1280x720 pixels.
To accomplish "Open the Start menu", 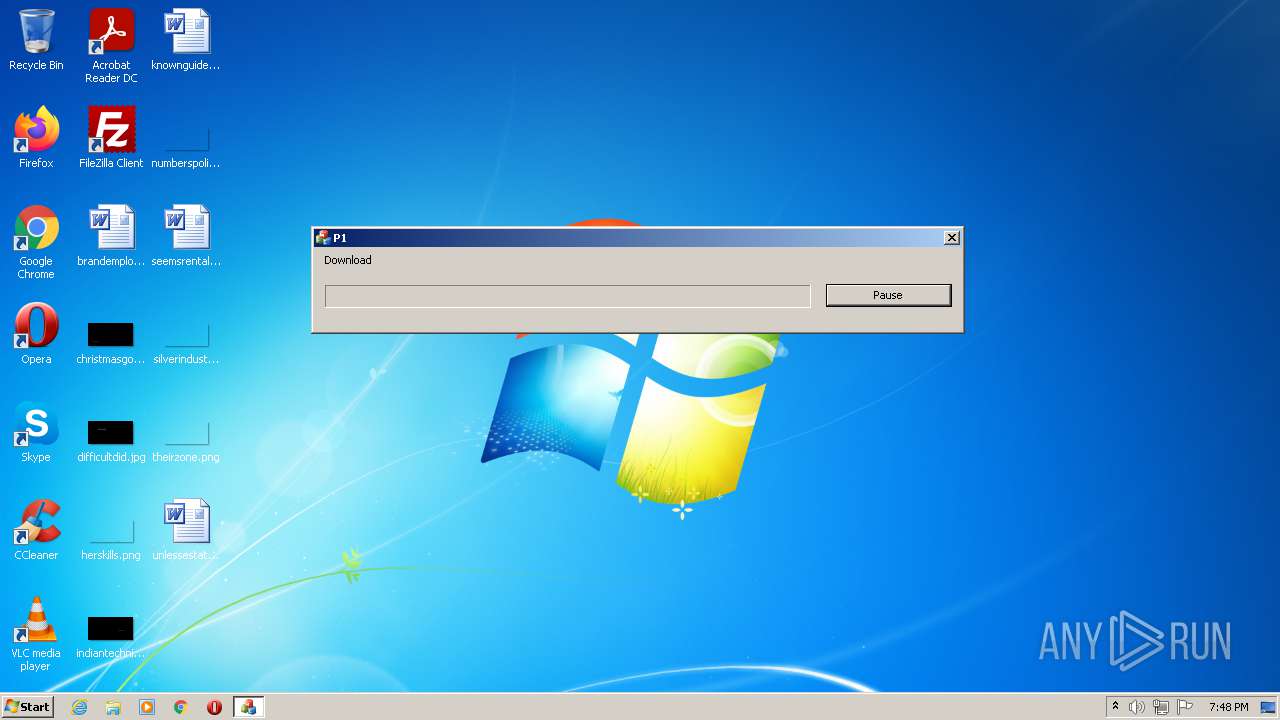I will [x=28, y=707].
